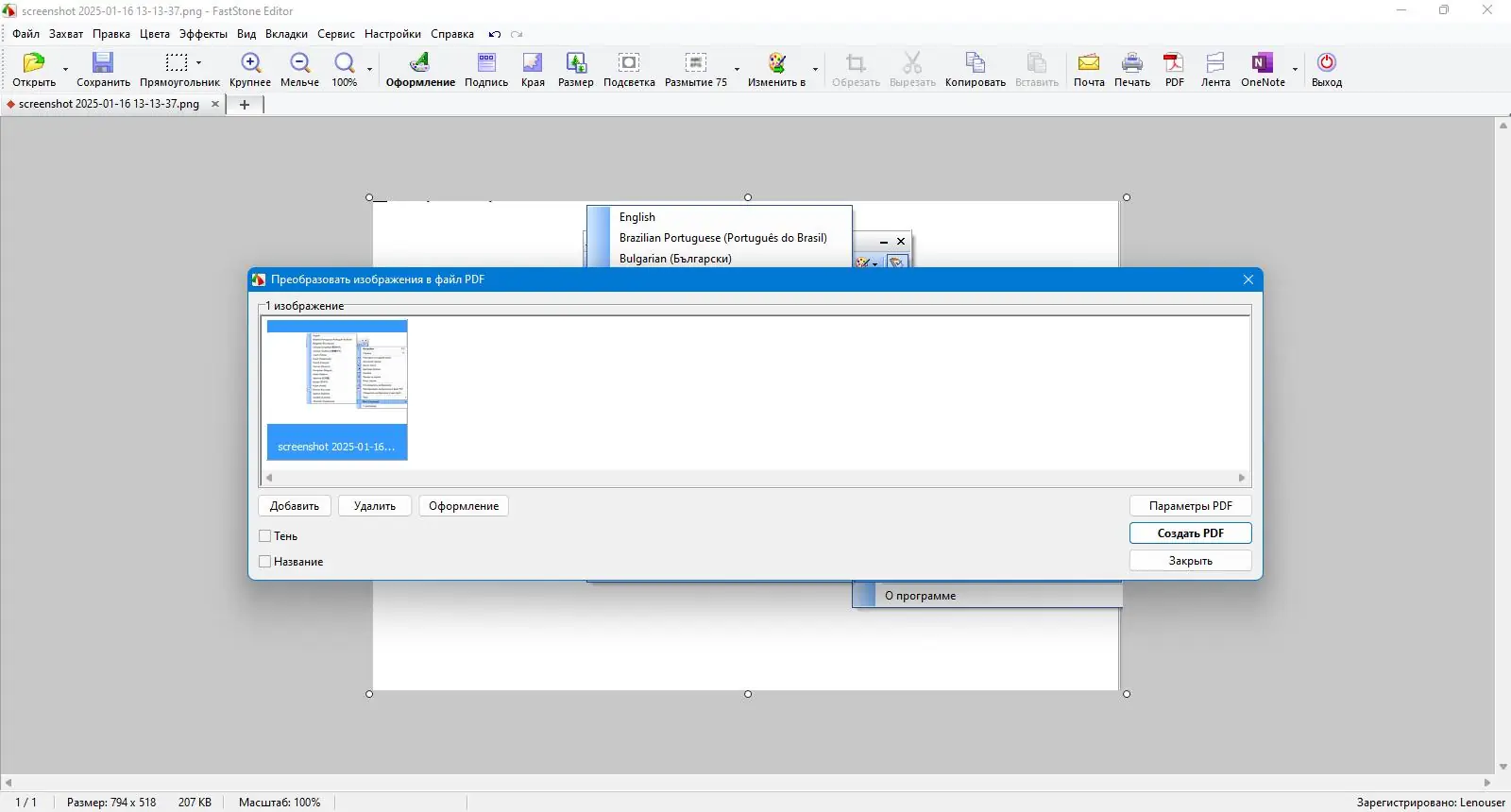
Task: Open the Справка menu
Action: [452, 34]
